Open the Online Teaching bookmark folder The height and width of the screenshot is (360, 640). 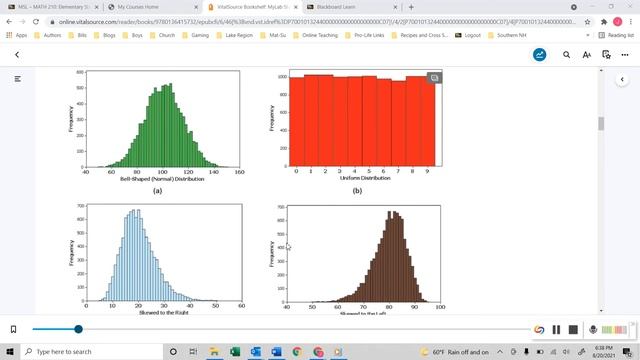coord(316,36)
